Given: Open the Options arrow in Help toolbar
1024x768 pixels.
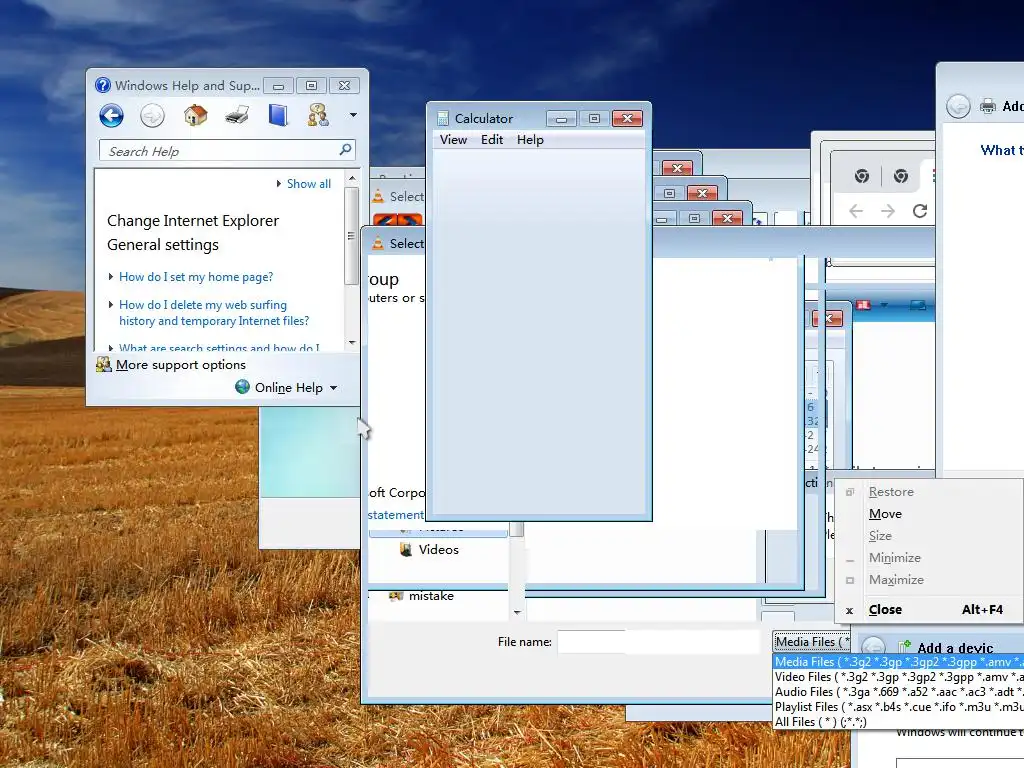Looking at the screenshot, I should pyautogui.click(x=353, y=115).
